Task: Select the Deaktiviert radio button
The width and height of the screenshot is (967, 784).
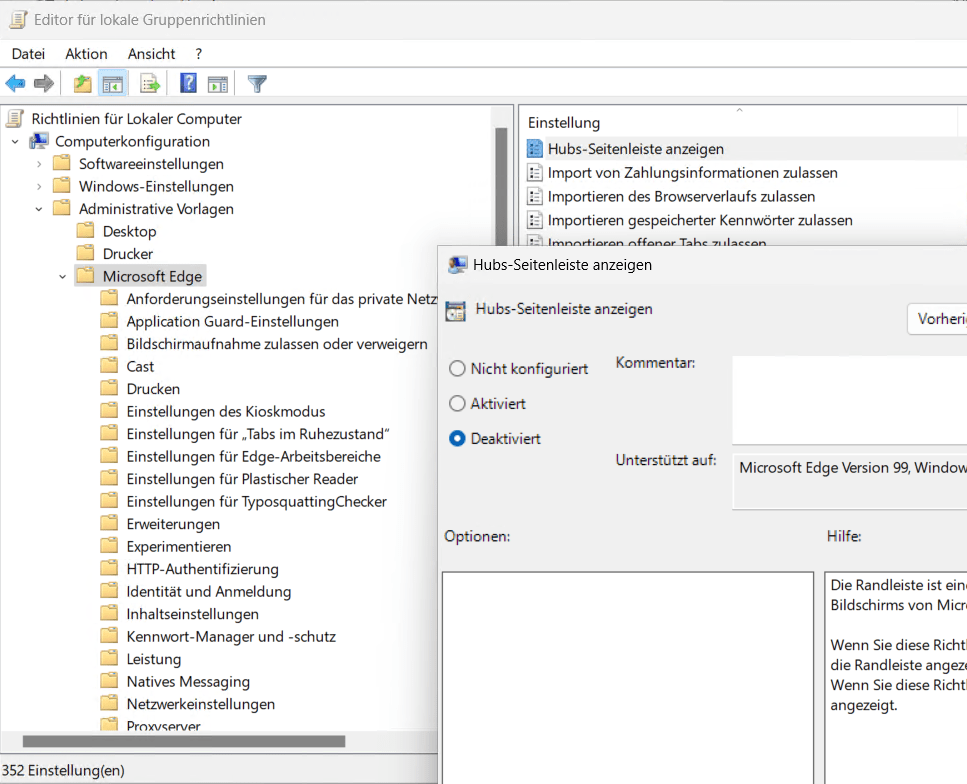Action: (457, 439)
